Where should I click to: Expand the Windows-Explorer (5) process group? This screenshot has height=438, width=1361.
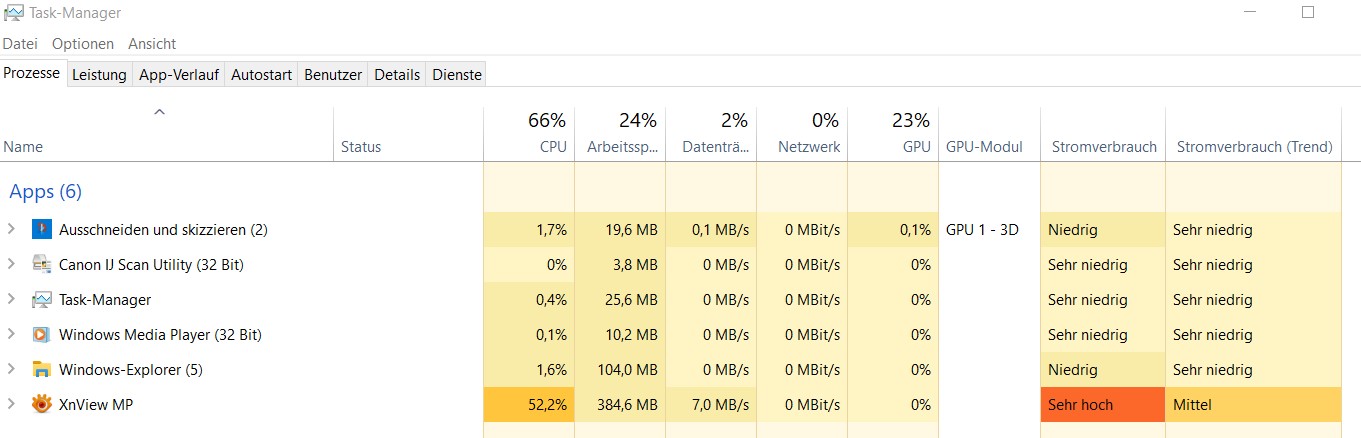(11, 370)
